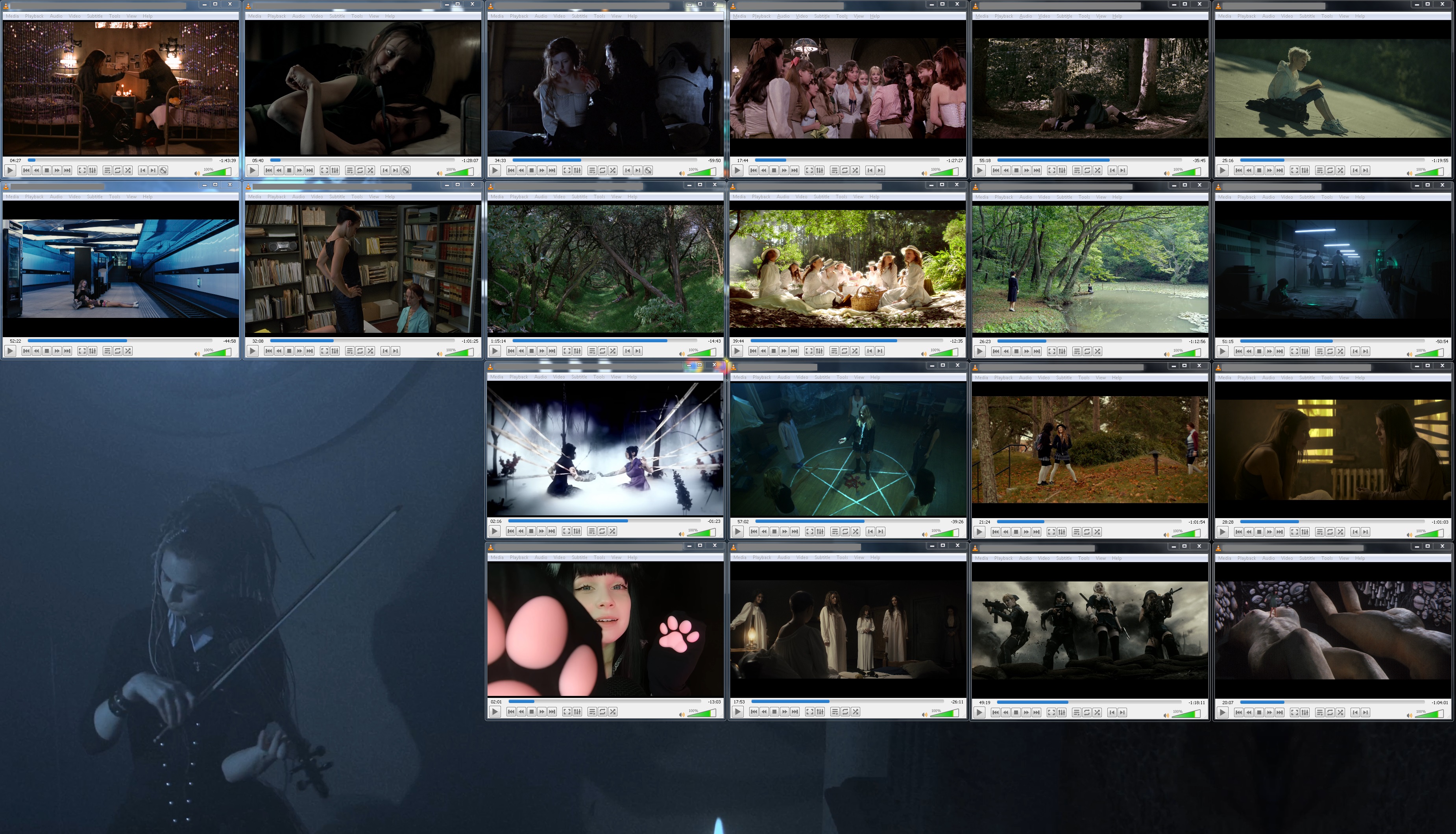
Task: Open Media menu in the 02:16 player
Action: (x=497, y=377)
